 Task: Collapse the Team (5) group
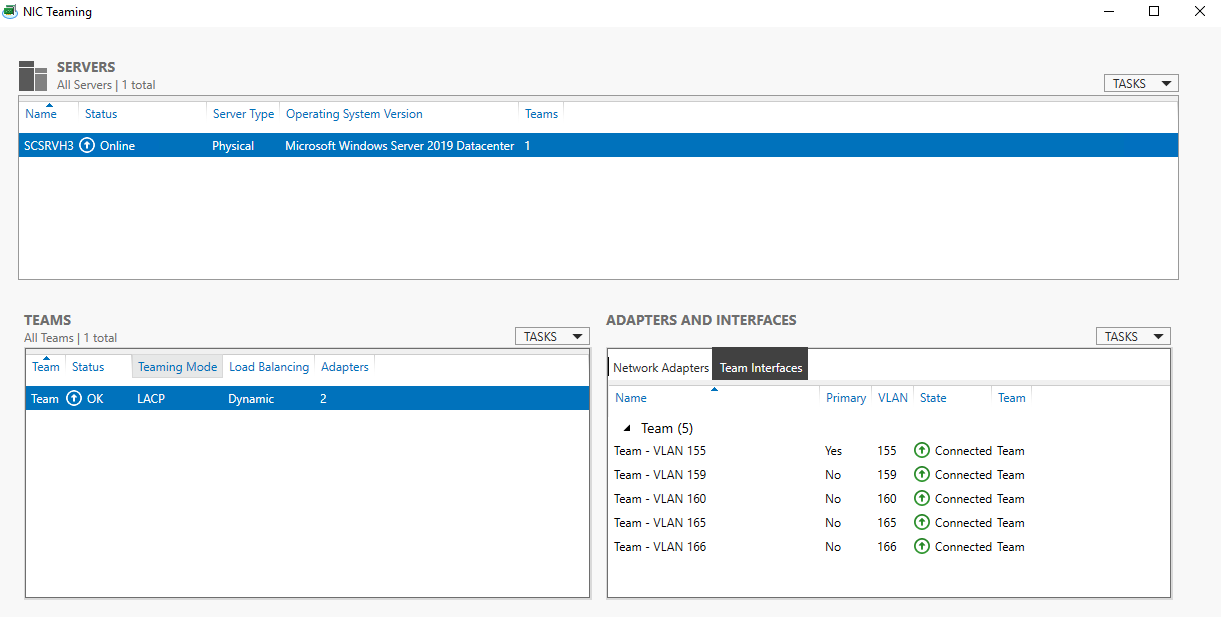[x=627, y=428]
